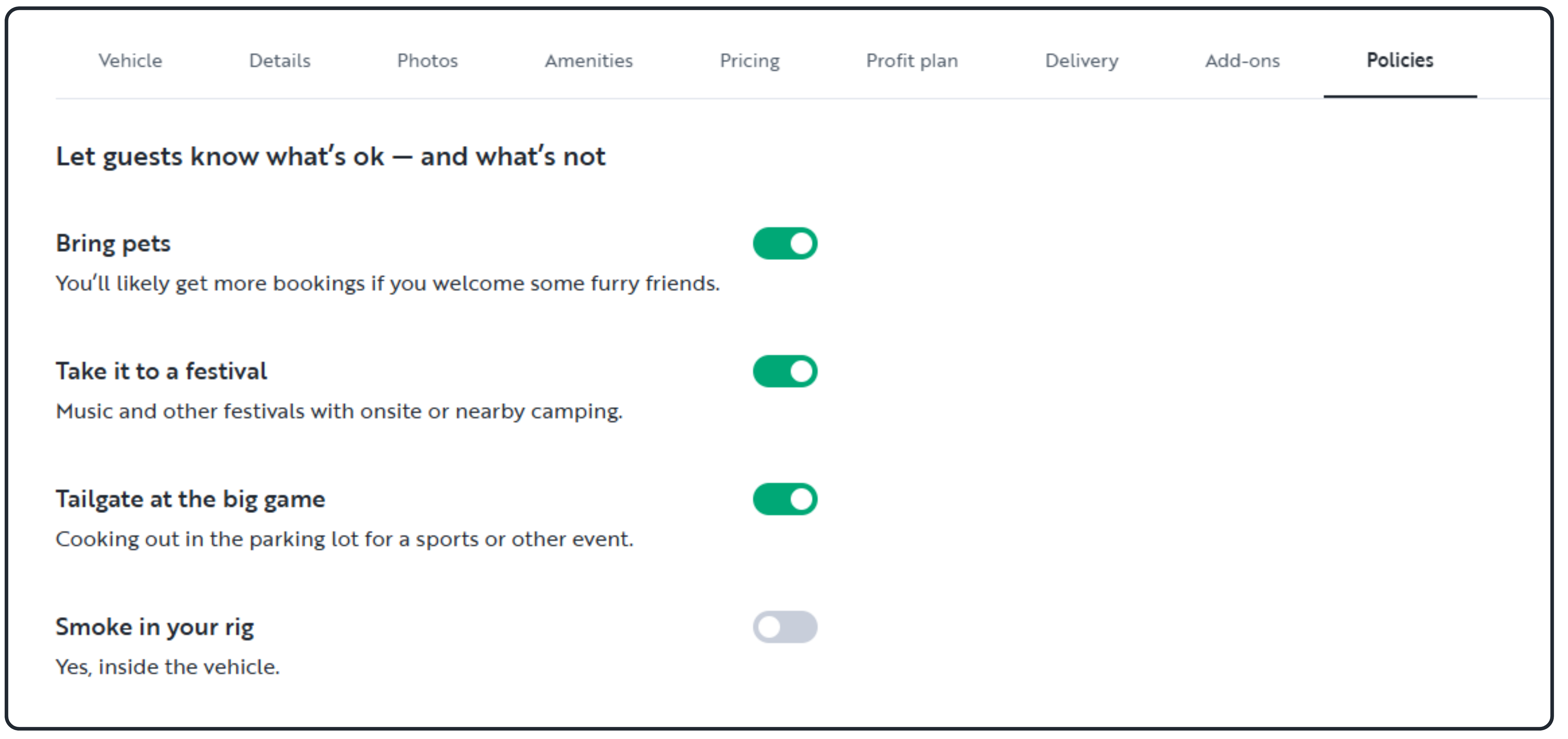Click the 'Let guests know' page heading

coord(330,156)
